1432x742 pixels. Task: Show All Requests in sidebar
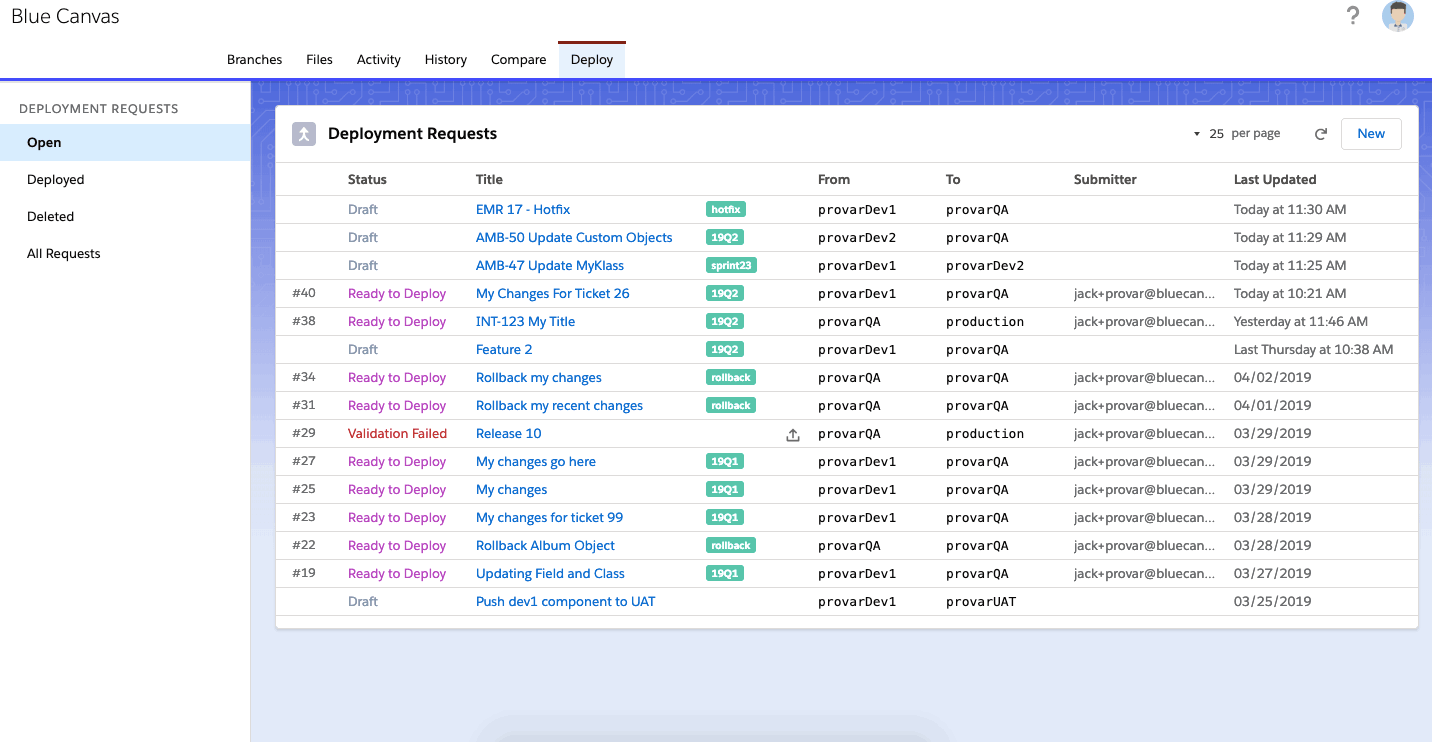click(x=125, y=254)
